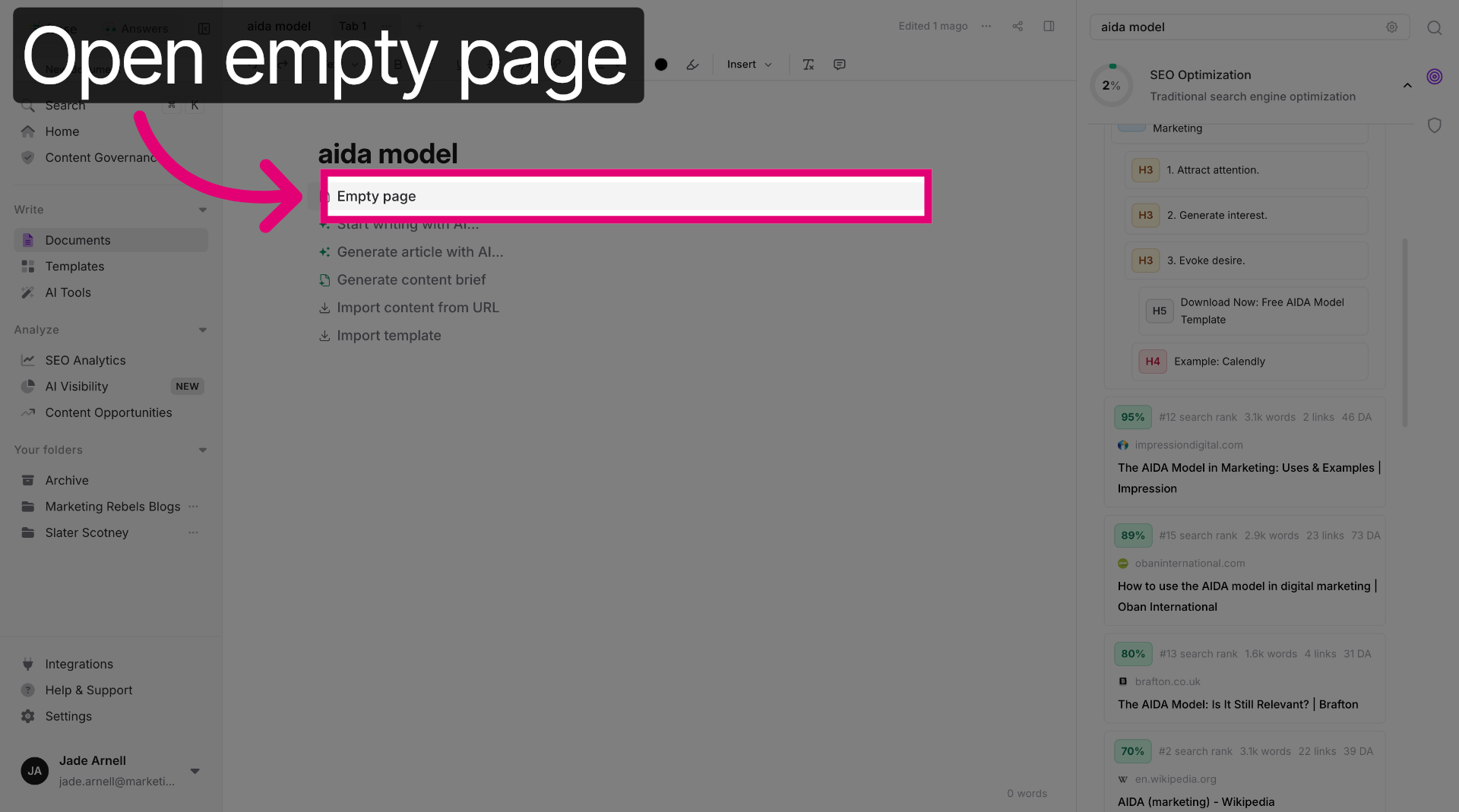Viewport: 1459px width, 812px height.
Task: Open the three-dot more options menu near Edited
Action: coord(986,26)
